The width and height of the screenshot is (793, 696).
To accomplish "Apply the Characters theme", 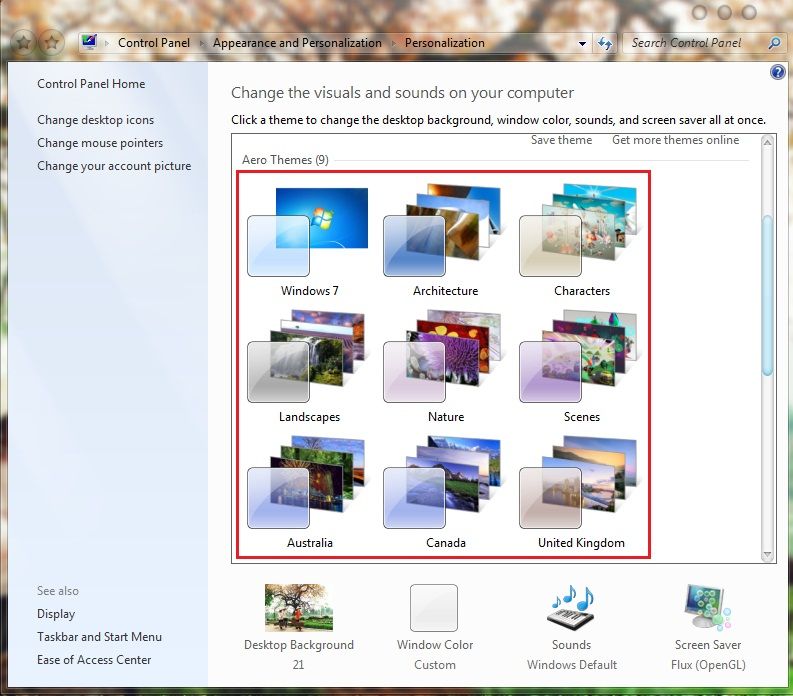I will (x=581, y=241).
